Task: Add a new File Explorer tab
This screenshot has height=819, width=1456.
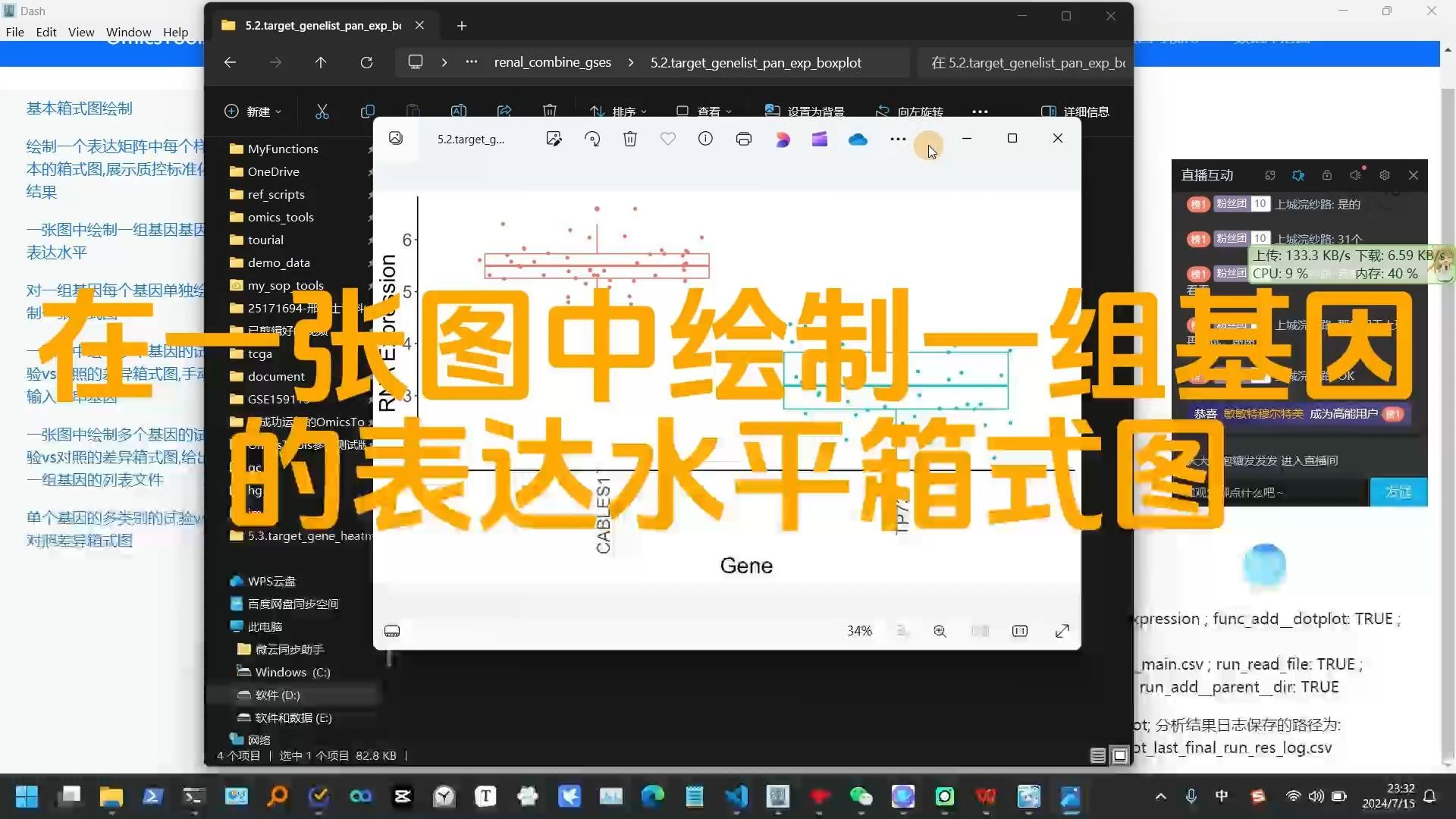Action: (x=462, y=26)
